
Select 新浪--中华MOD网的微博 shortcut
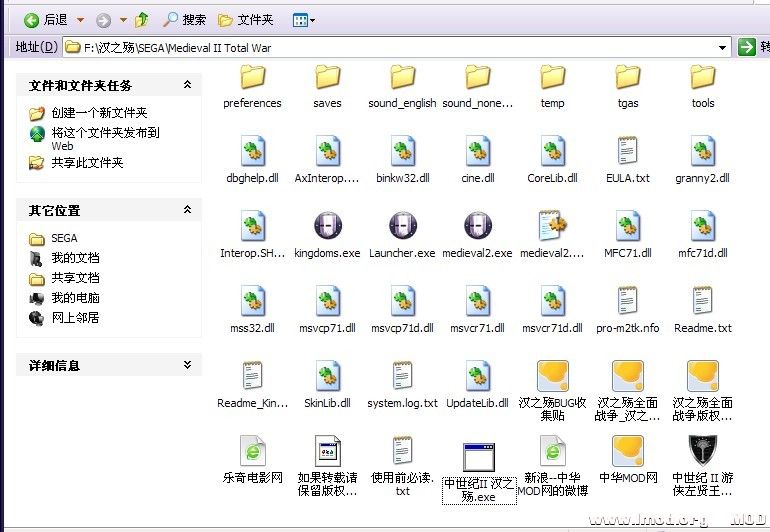pyautogui.click(x=552, y=466)
